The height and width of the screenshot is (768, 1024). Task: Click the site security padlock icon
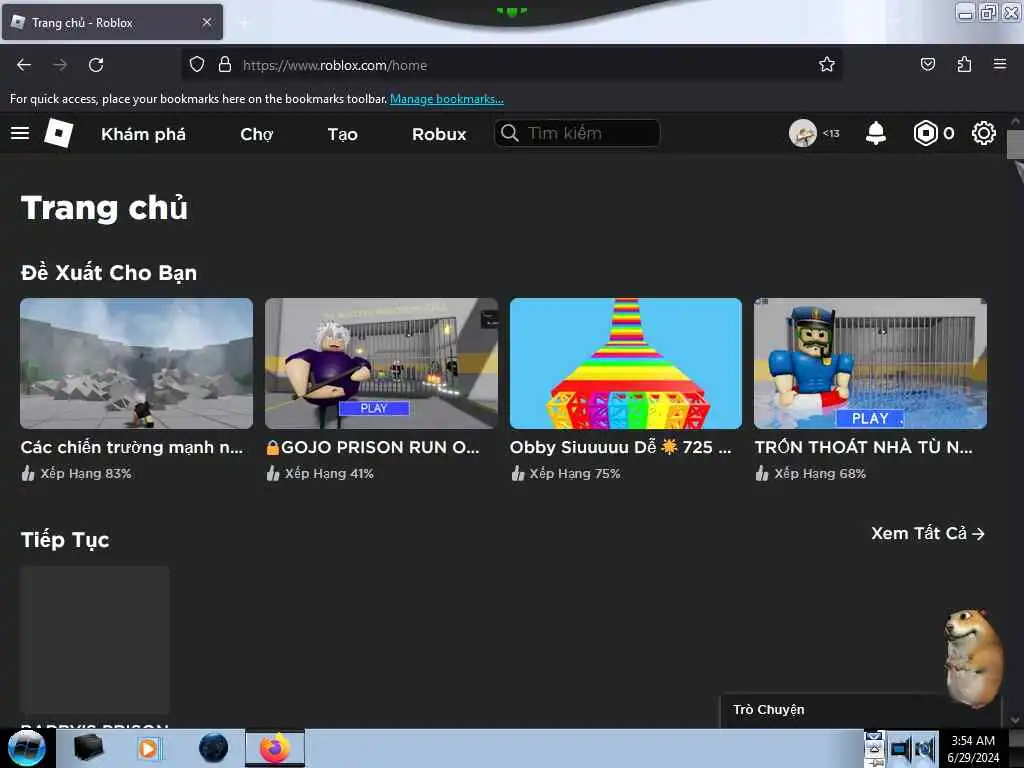[x=225, y=64]
